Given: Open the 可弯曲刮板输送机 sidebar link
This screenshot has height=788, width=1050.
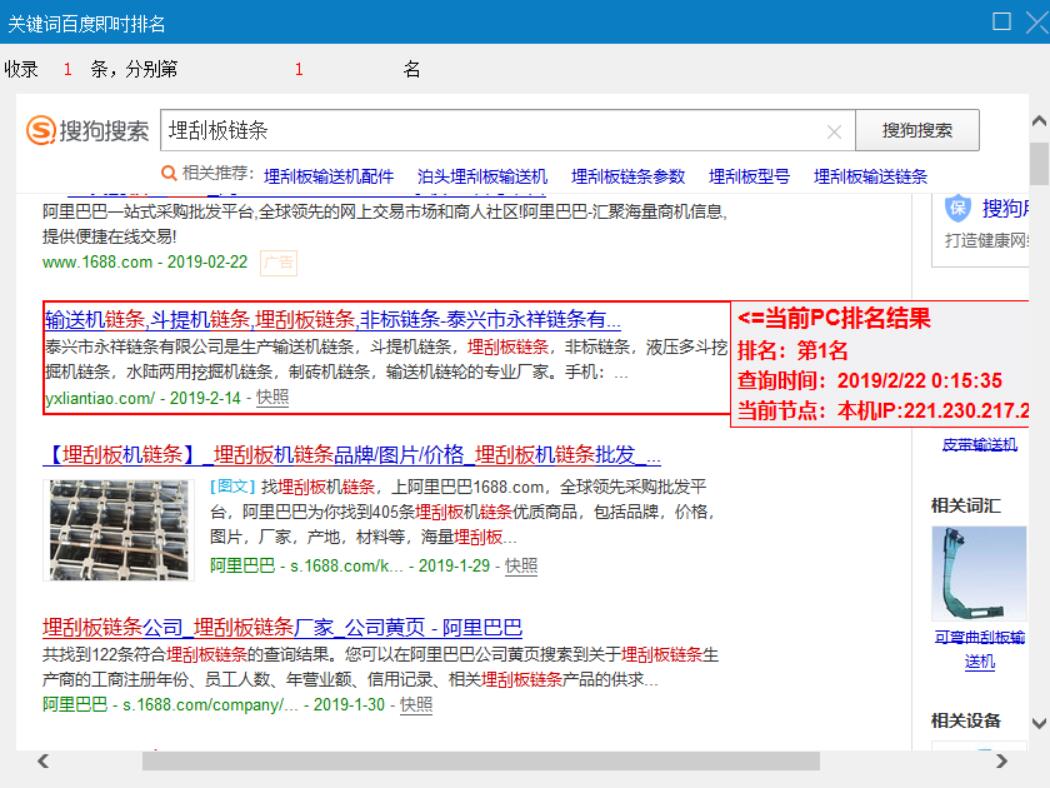Looking at the screenshot, I should [979, 649].
